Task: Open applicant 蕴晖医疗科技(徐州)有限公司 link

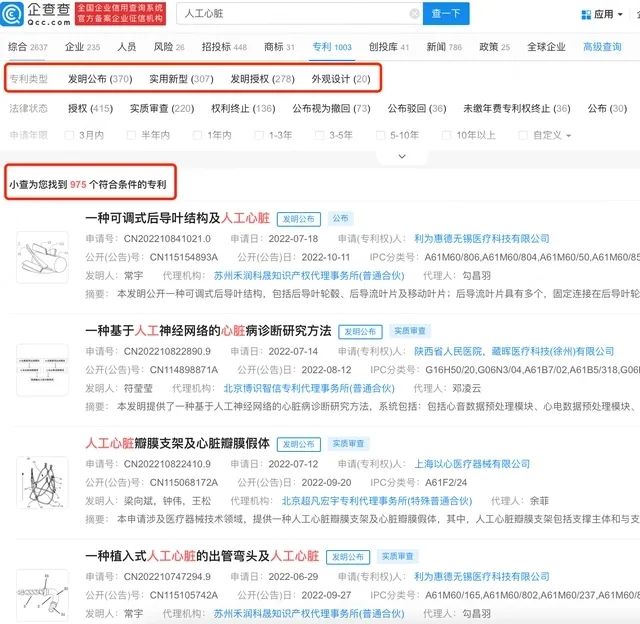Action: pos(553,351)
